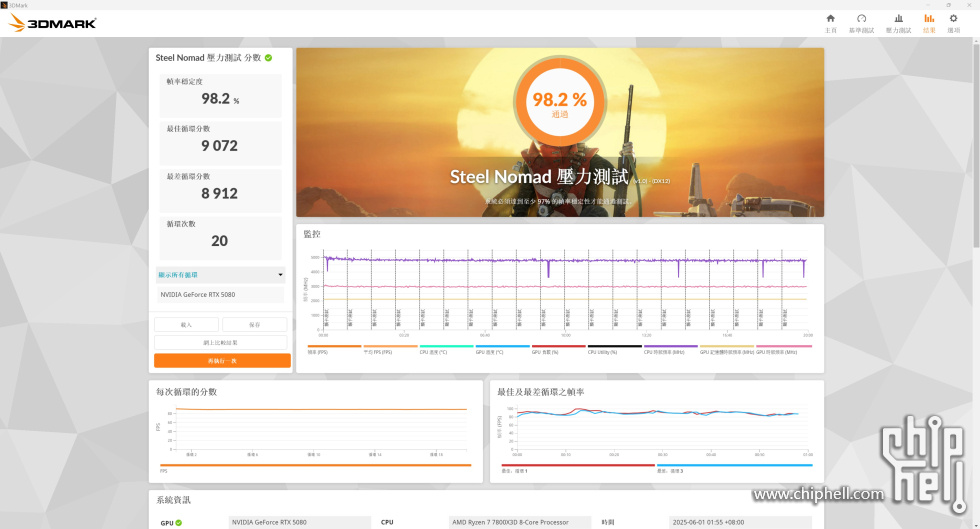Image resolution: width=980 pixels, height=529 pixels.
Task: Toggle GPU load (%) red legend swatch
Action: pos(559,346)
